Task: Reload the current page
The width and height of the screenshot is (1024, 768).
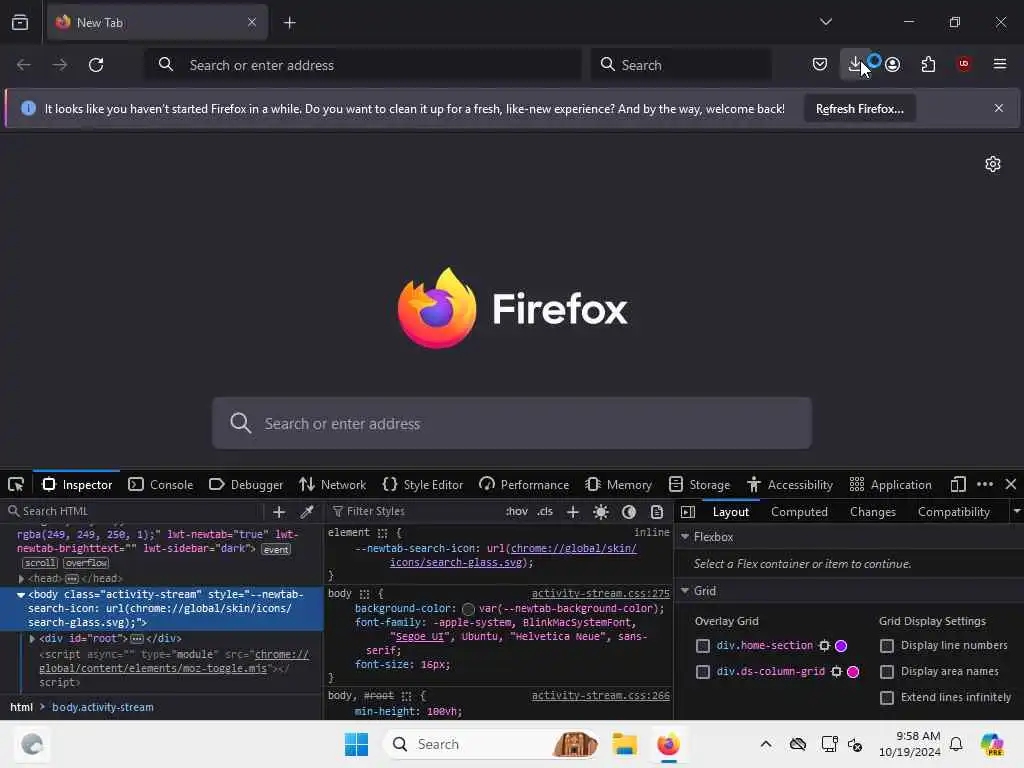Action: pos(96,65)
